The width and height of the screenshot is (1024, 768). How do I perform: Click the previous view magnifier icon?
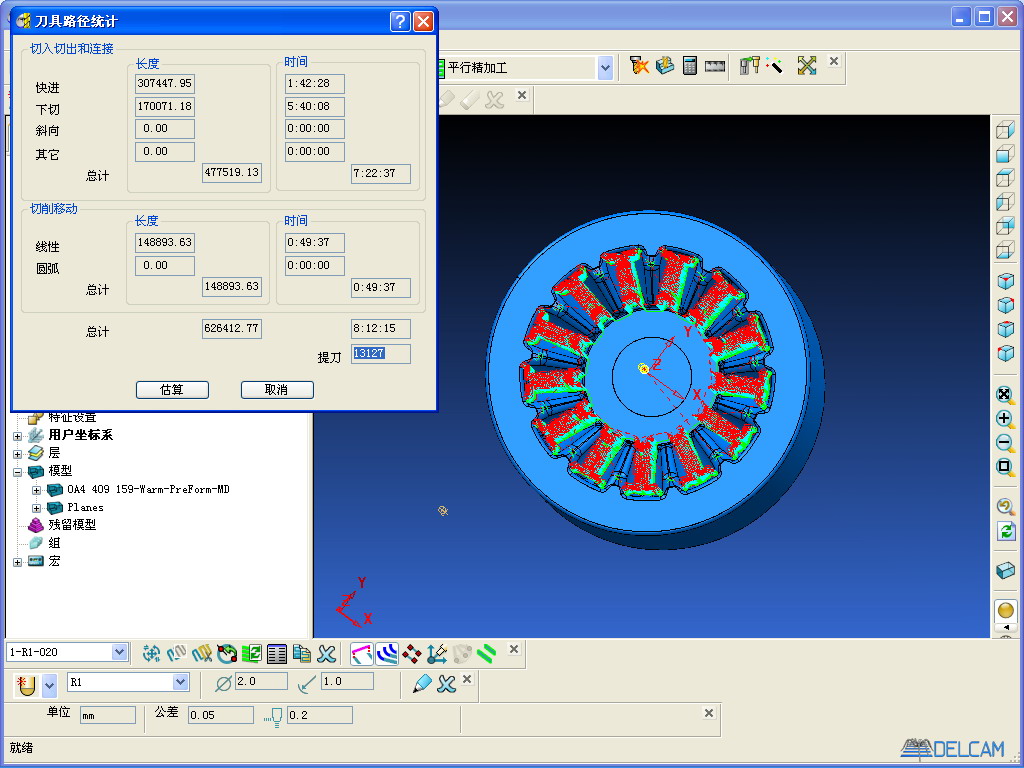tap(1005, 506)
